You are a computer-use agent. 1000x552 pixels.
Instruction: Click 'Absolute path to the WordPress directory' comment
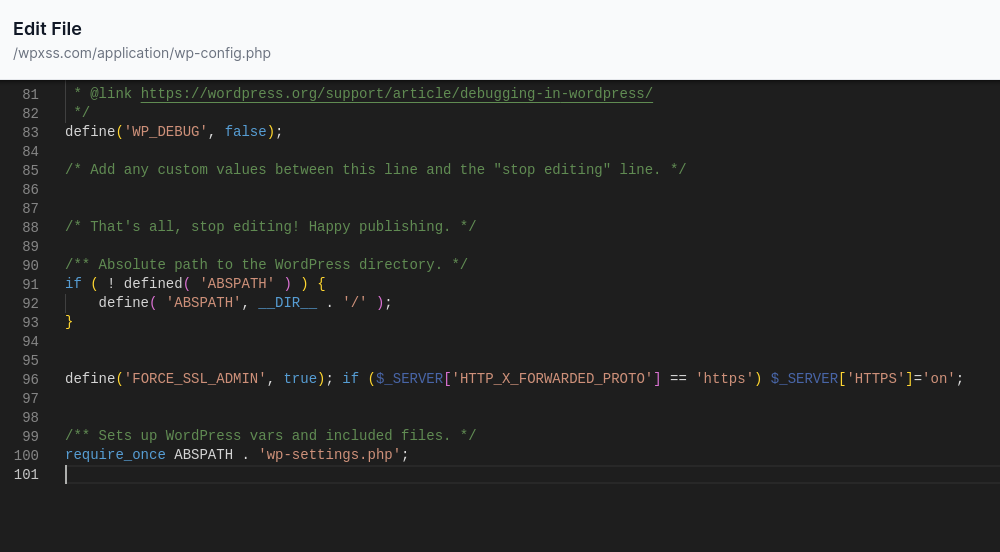[x=267, y=265]
